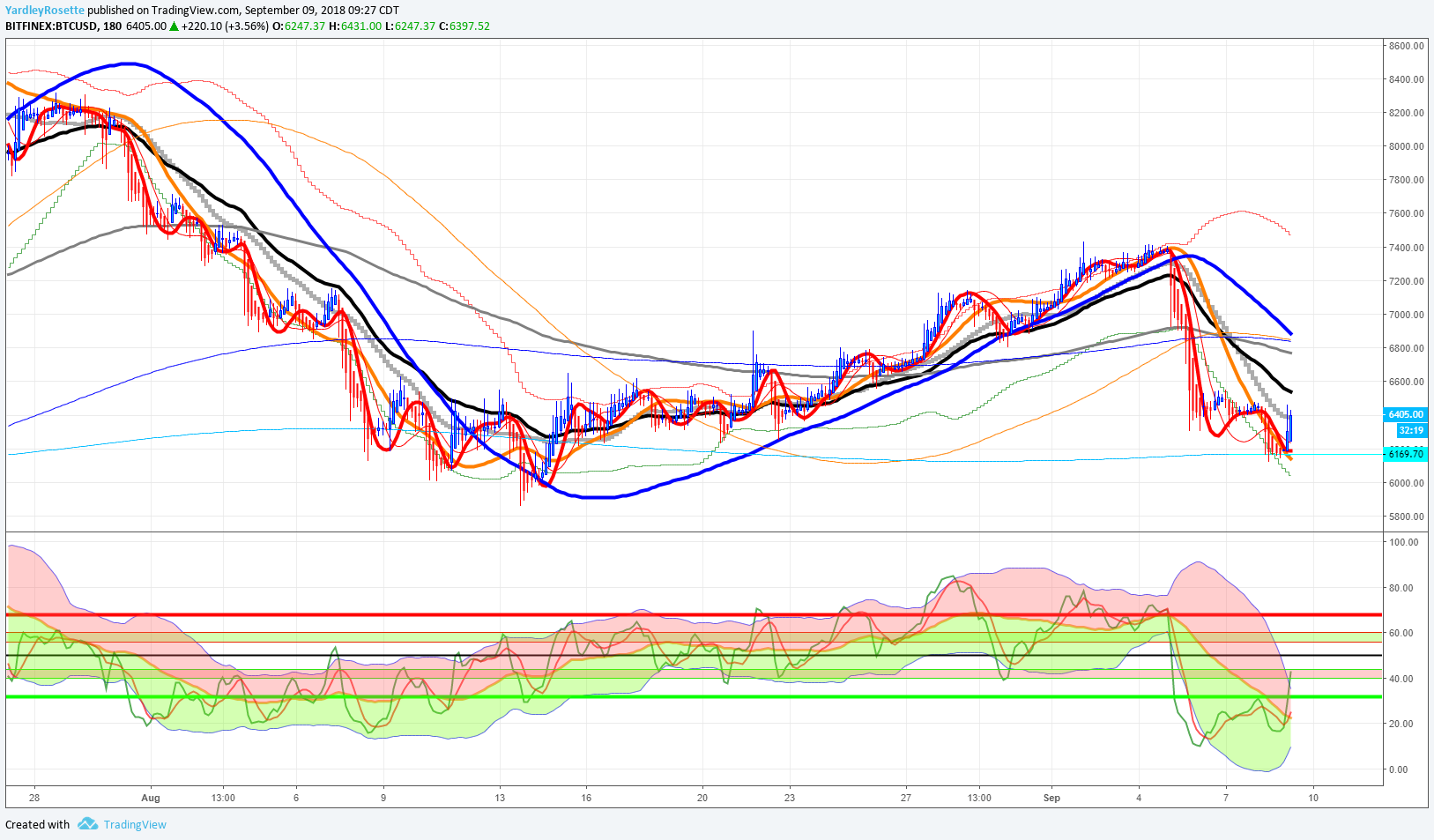Click the 7 date label on time axis
Screen dimensions: 1434x840
click(x=1226, y=798)
